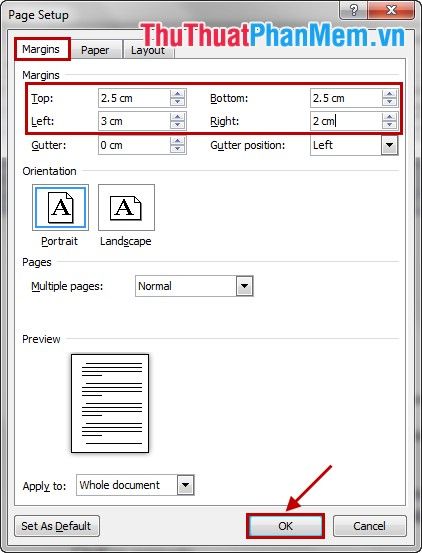
Task: Increase the Gutter value with up arrow
Action: click(177, 141)
